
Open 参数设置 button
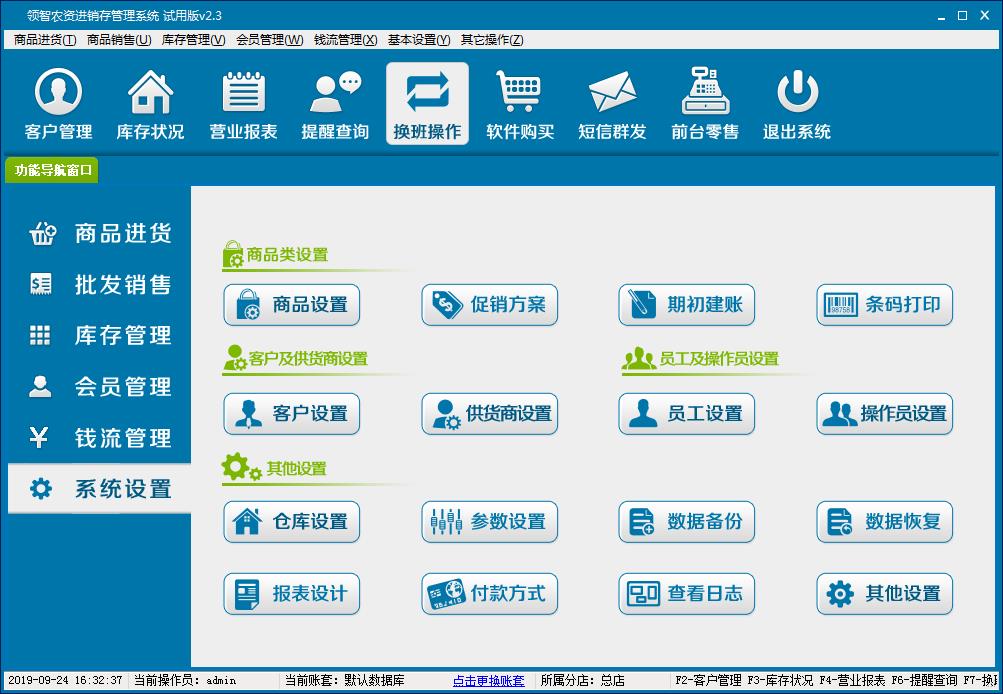click(x=489, y=522)
